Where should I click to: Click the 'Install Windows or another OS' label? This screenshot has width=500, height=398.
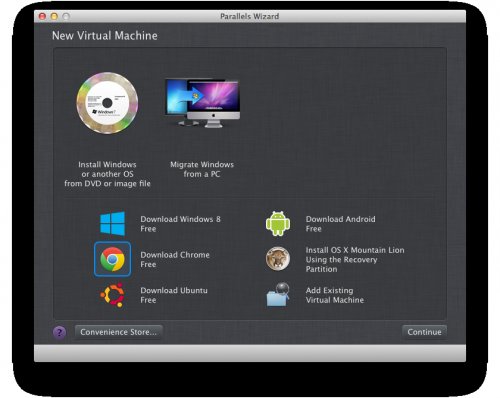pos(107,174)
